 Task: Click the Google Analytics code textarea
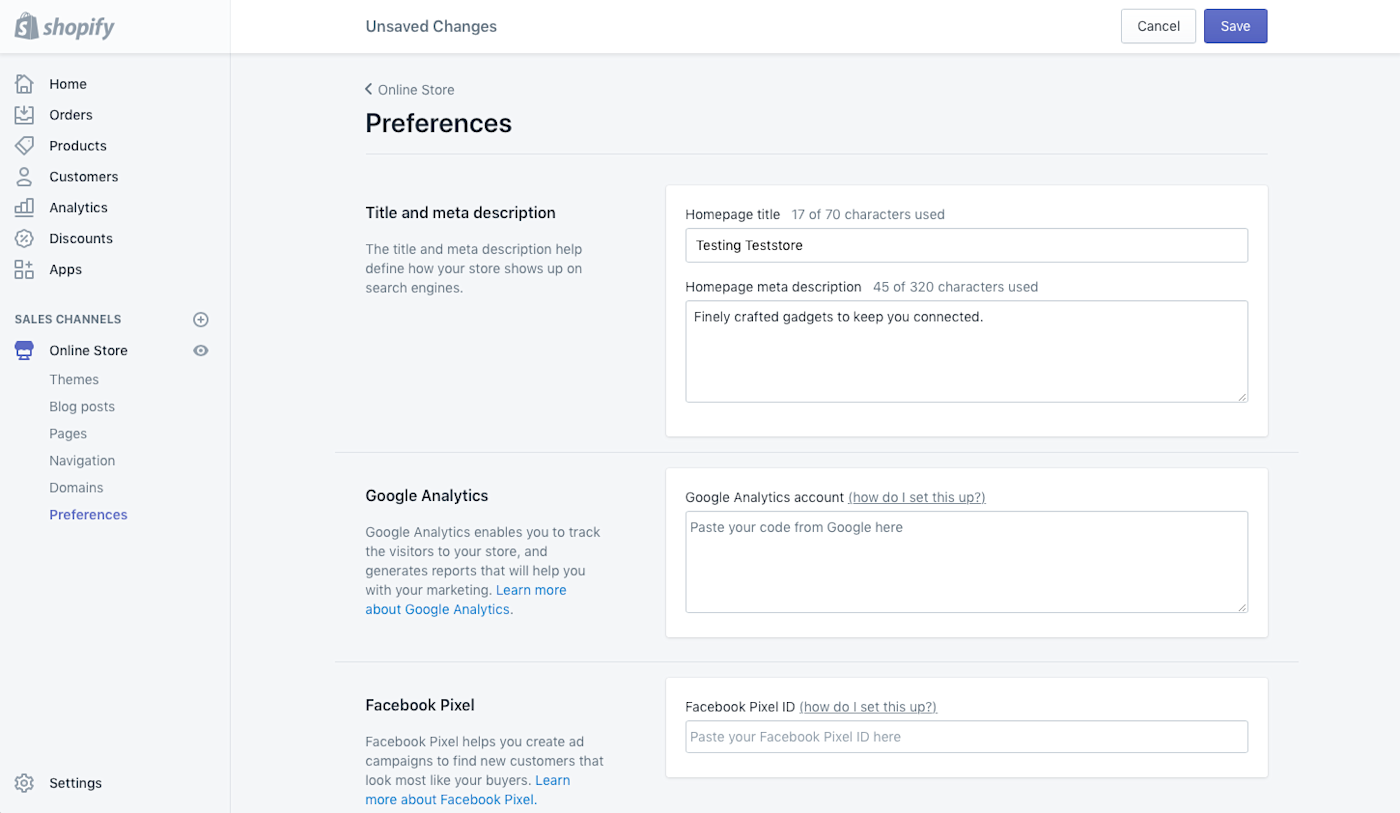[966, 562]
